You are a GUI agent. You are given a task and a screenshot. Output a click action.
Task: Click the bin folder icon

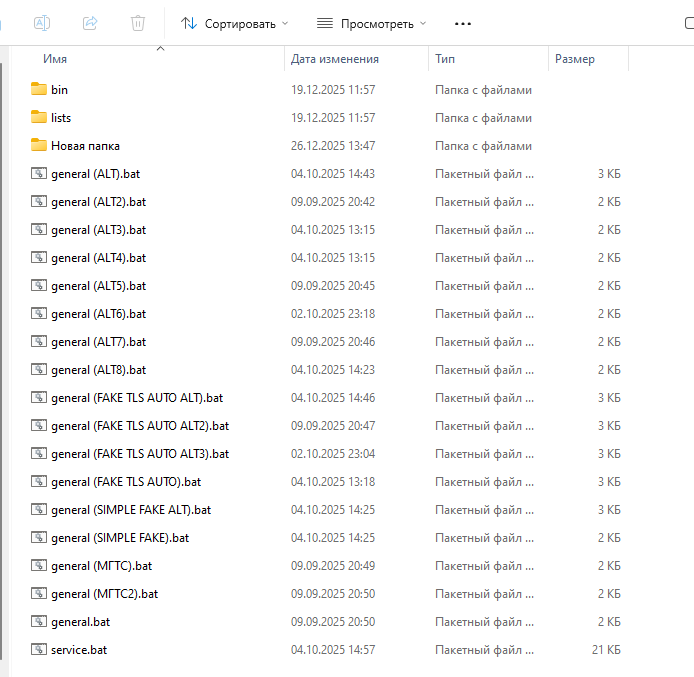point(39,89)
